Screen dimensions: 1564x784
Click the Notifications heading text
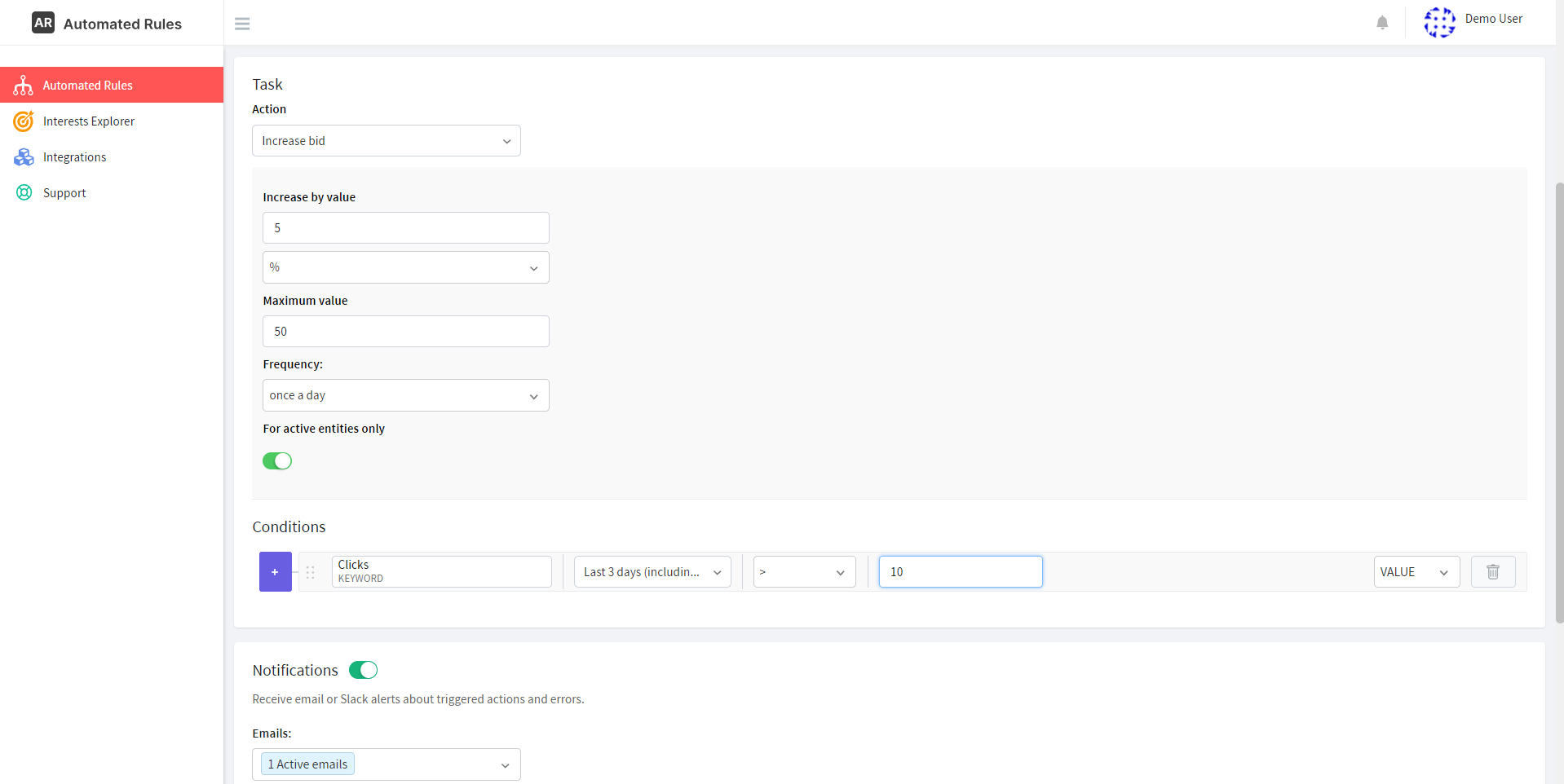[295, 671]
